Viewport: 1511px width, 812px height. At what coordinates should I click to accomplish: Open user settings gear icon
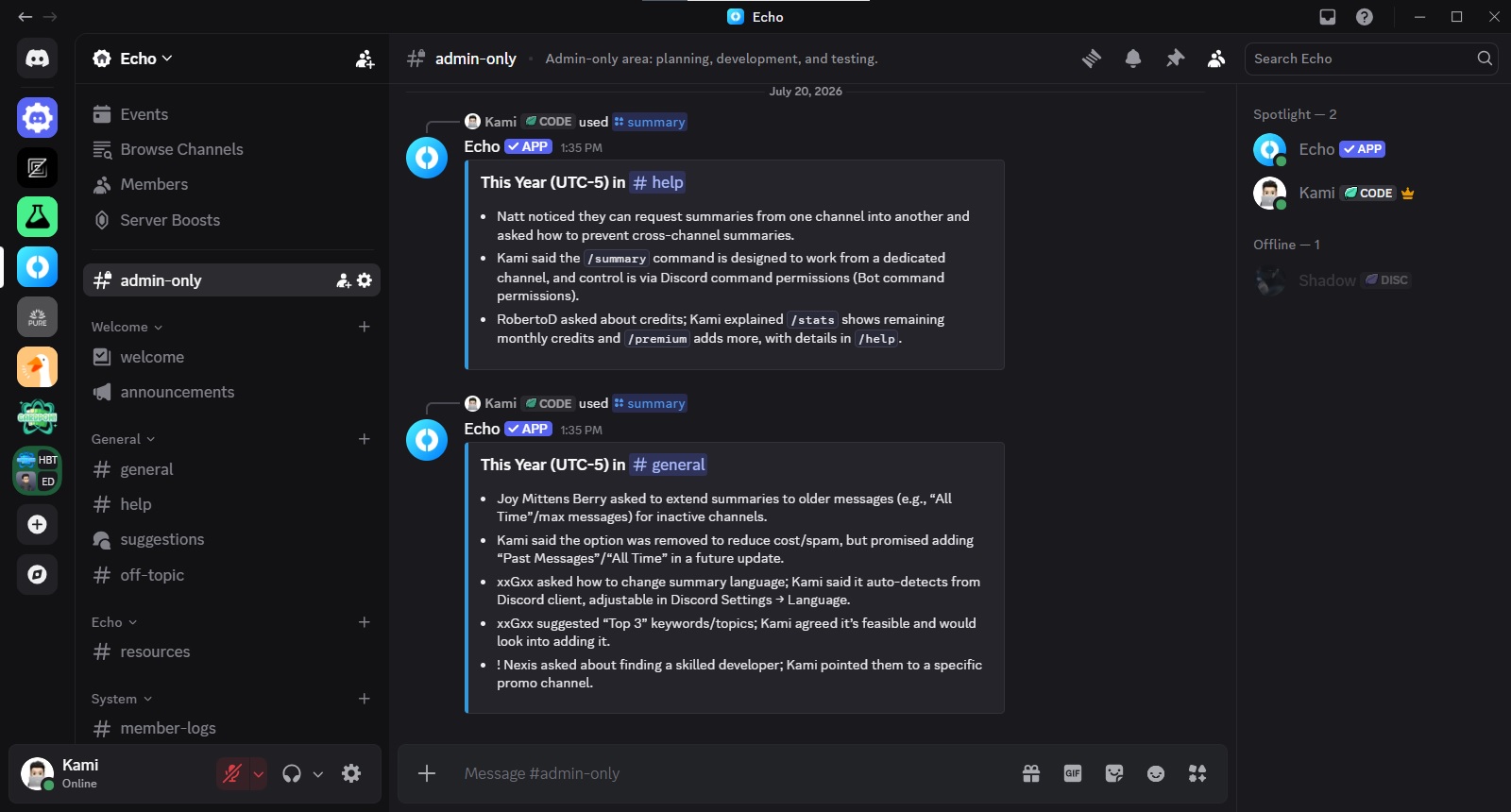pyautogui.click(x=351, y=774)
